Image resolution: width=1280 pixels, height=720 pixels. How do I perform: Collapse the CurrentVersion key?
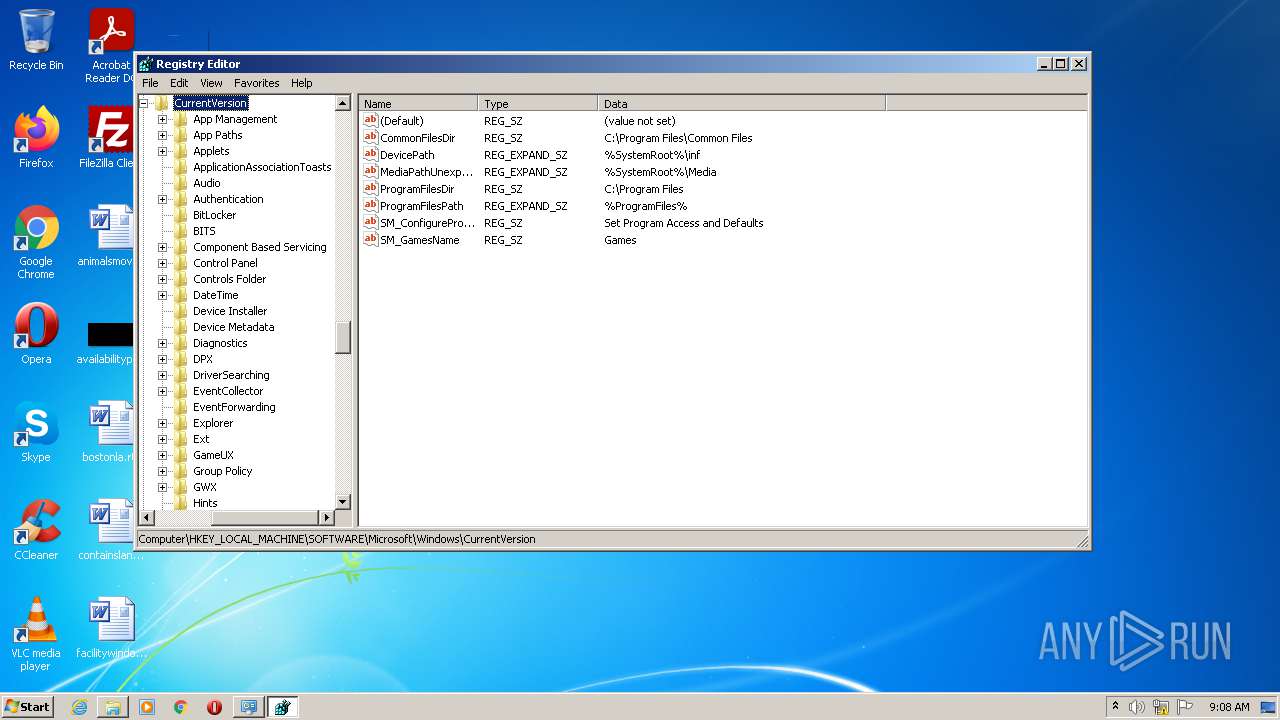point(143,103)
